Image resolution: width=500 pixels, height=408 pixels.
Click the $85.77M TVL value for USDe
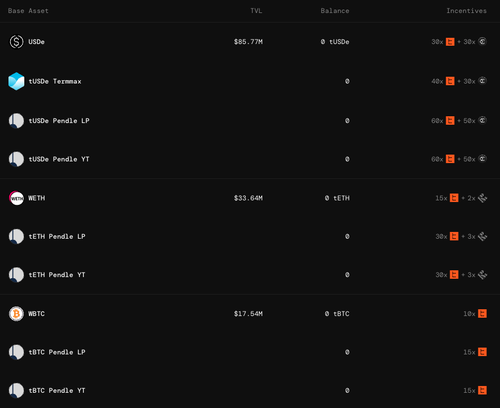tap(248, 42)
